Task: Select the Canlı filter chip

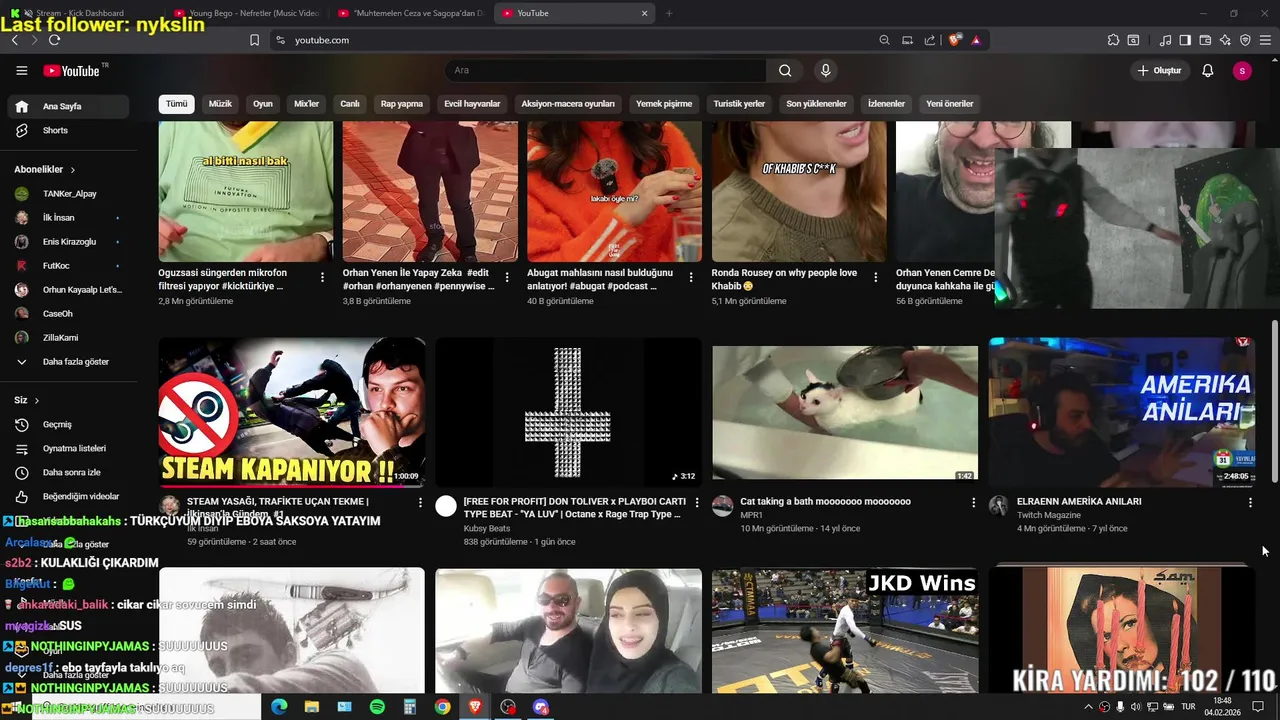Action: click(x=349, y=104)
